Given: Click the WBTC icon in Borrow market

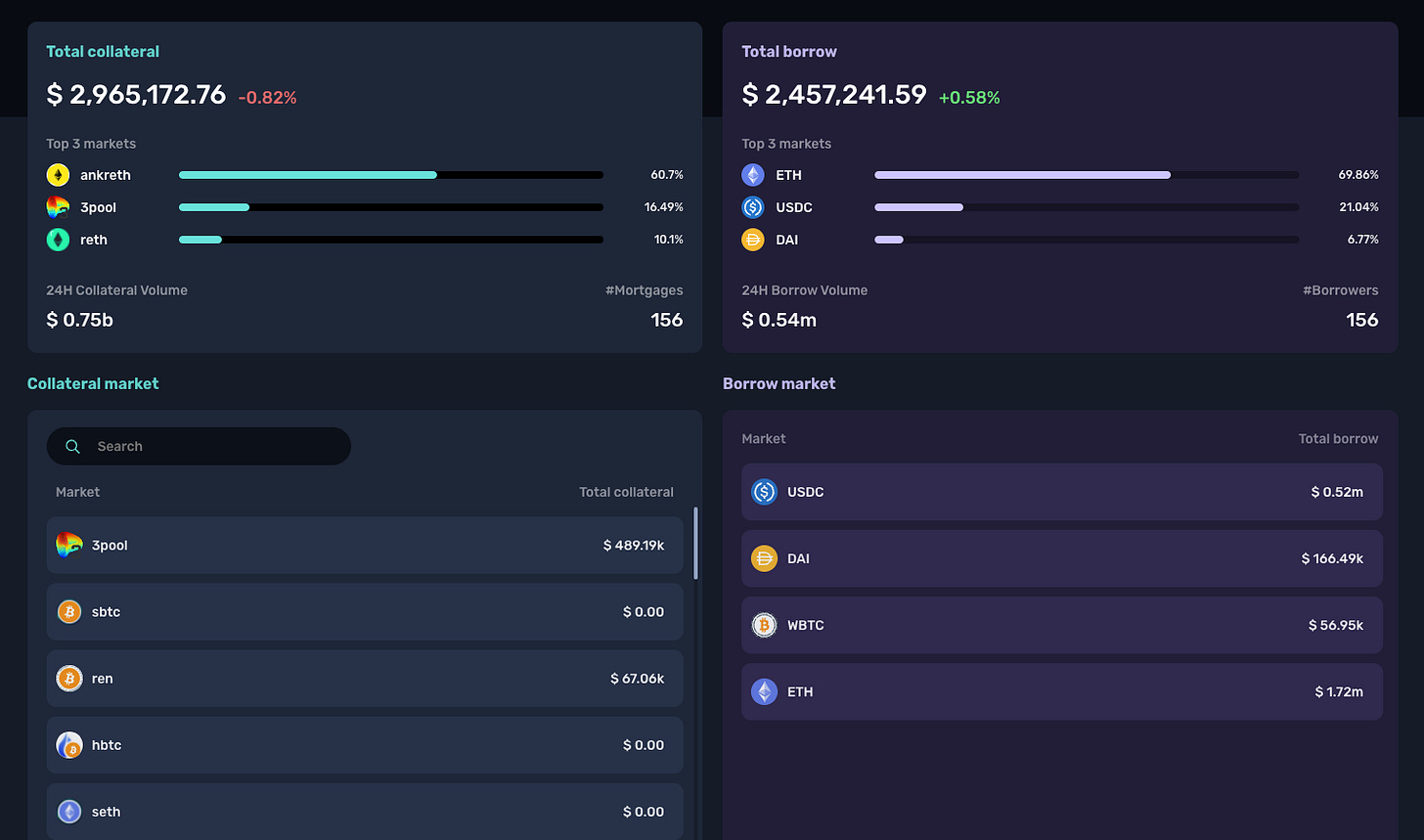Looking at the screenshot, I should pyautogui.click(x=764, y=625).
